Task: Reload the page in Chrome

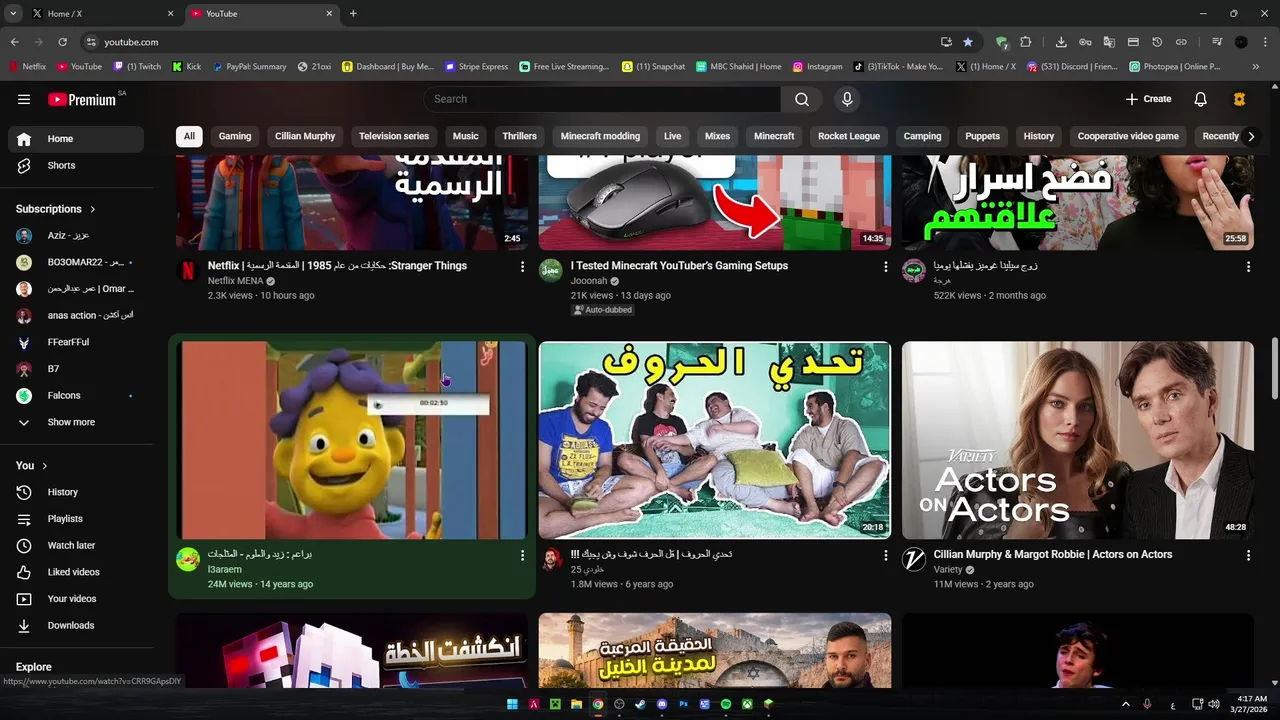Action: point(62,42)
